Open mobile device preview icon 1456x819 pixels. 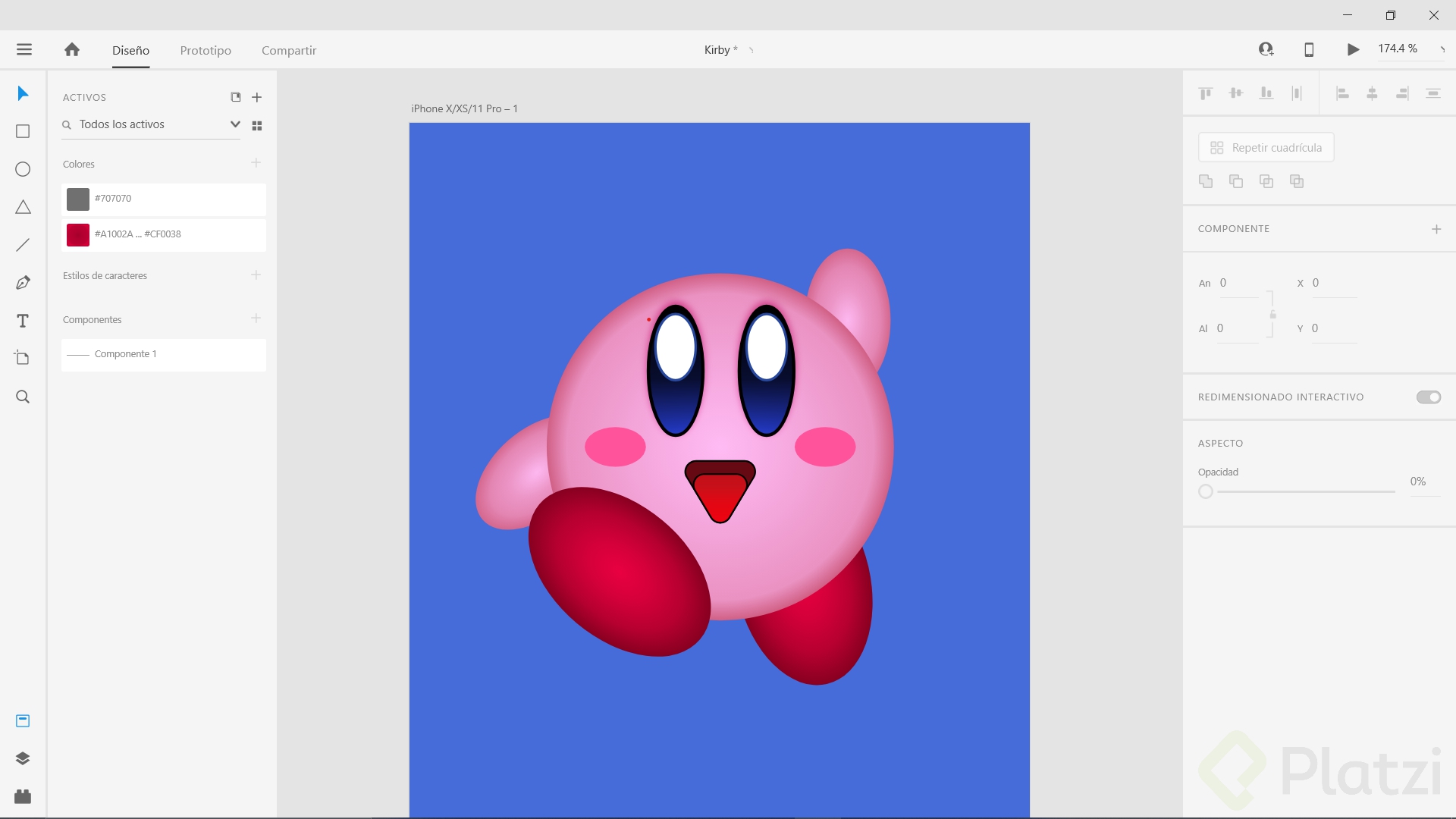[x=1310, y=49]
